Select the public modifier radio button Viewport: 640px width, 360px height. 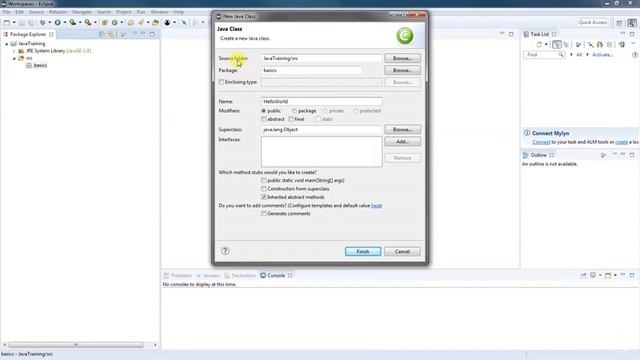coord(264,111)
